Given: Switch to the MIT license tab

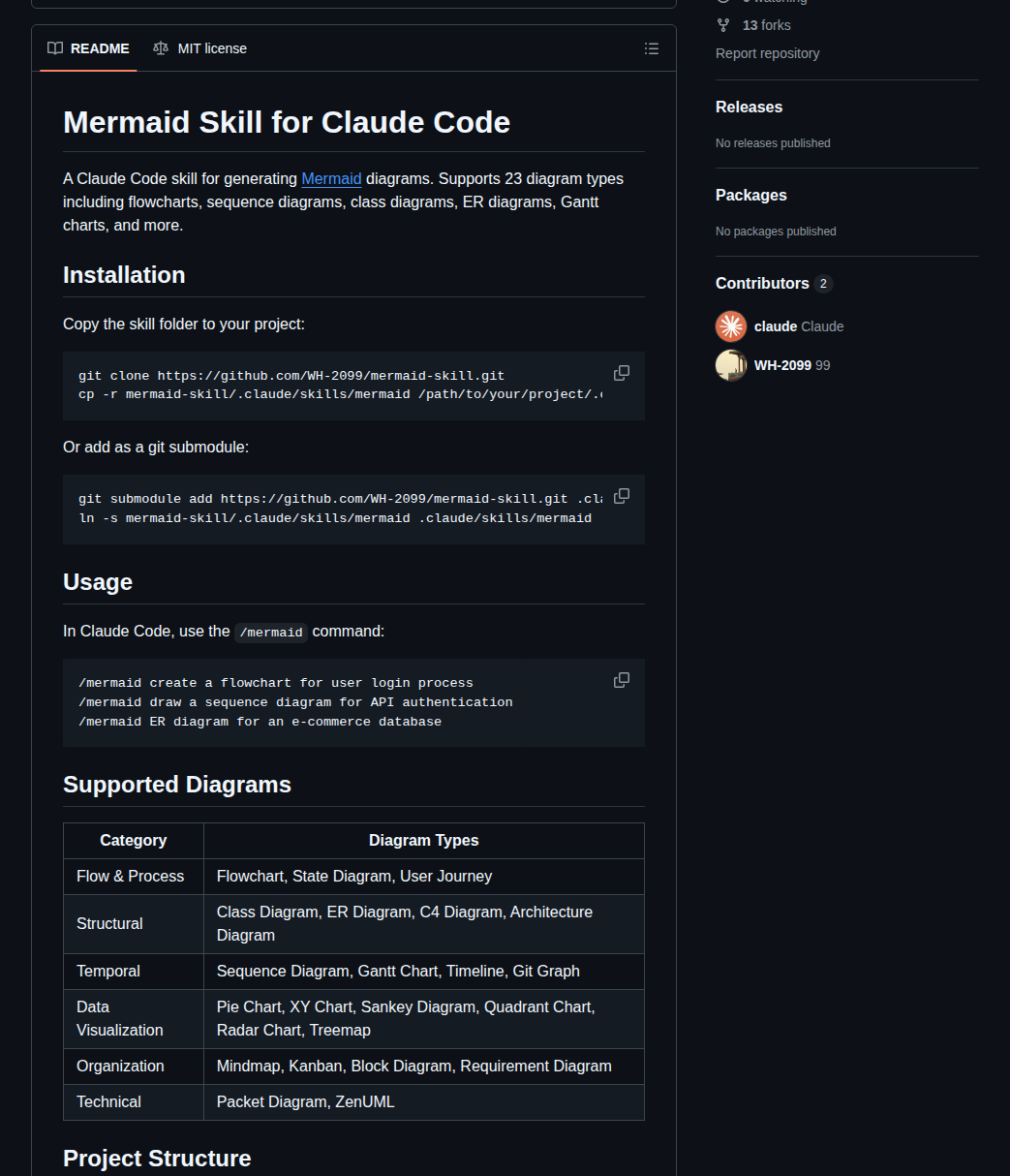Looking at the screenshot, I should pyautogui.click(x=199, y=48).
